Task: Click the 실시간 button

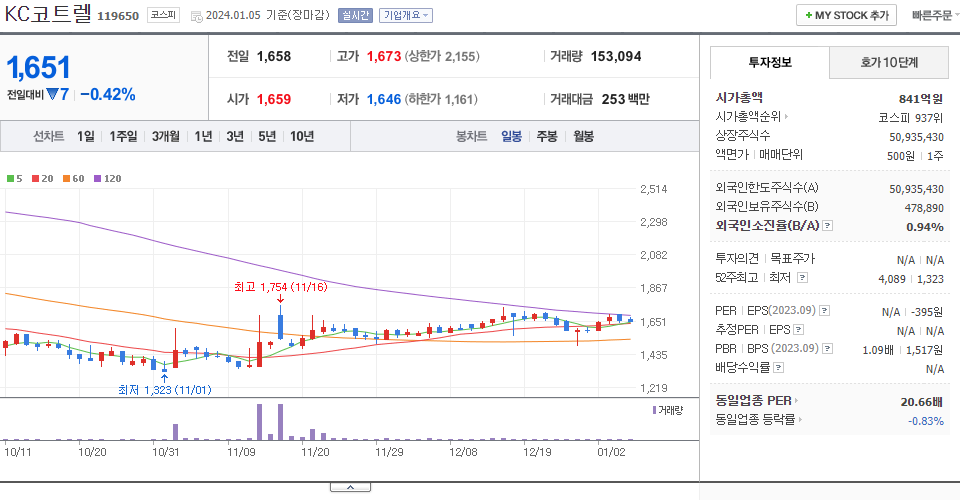Action: pyautogui.click(x=355, y=15)
